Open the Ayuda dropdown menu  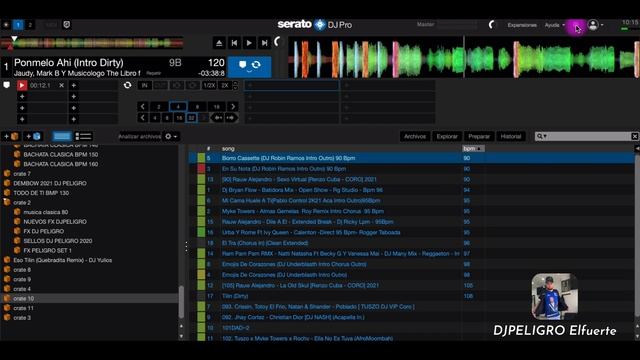pyautogui.click(x=555, y=25)
